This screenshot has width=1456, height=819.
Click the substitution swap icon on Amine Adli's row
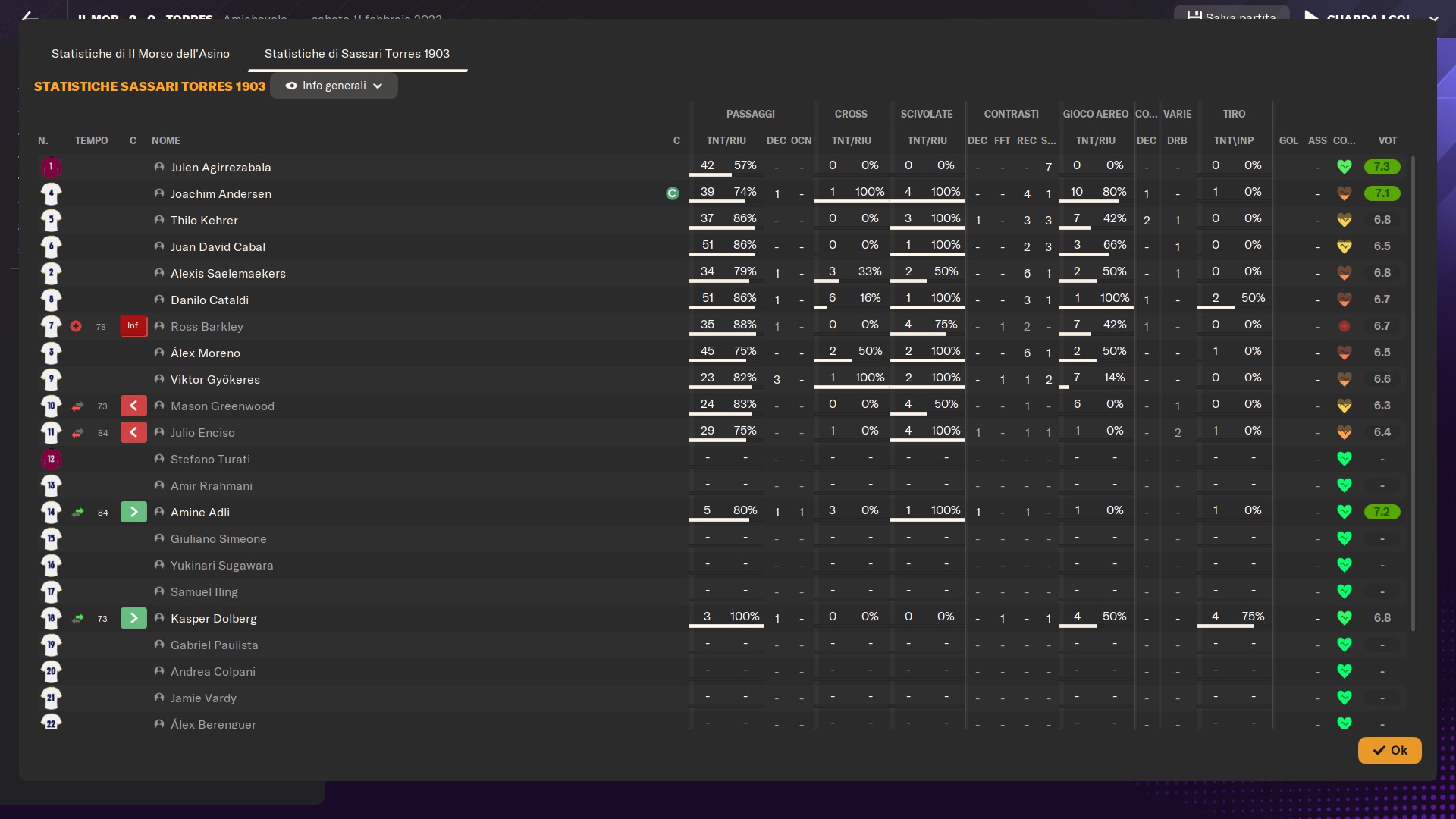[77, 513]
